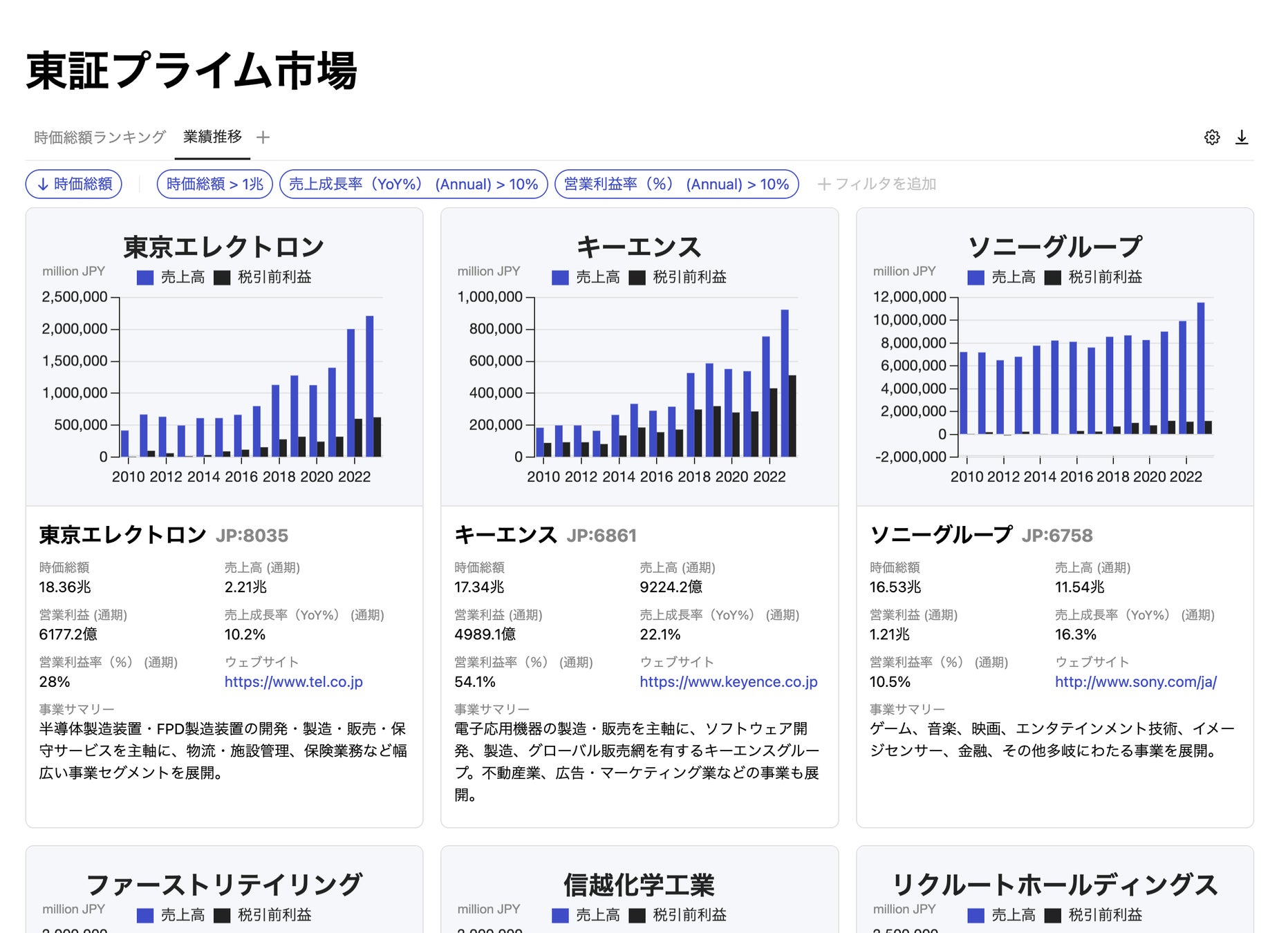Click the 28% operating margin value
Viewport: 1288px width, 933px height.
(55, 681)
